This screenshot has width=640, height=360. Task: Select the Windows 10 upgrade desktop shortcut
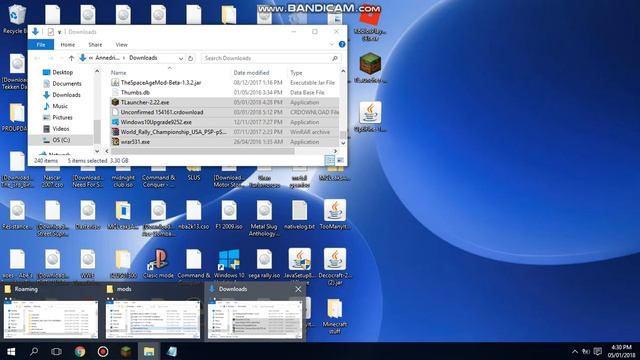click(x=229, y=264)
